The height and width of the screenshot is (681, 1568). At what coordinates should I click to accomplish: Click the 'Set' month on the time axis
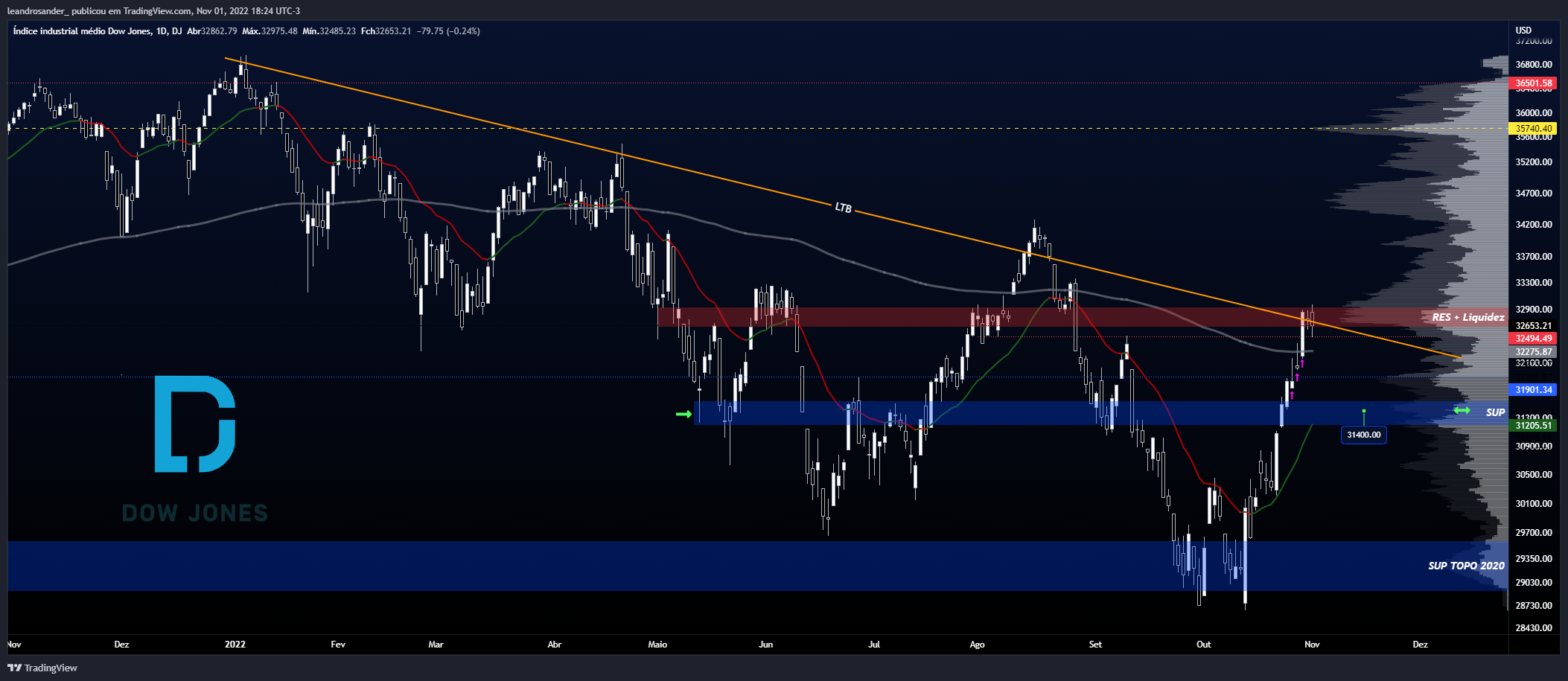coord(1095,645)
